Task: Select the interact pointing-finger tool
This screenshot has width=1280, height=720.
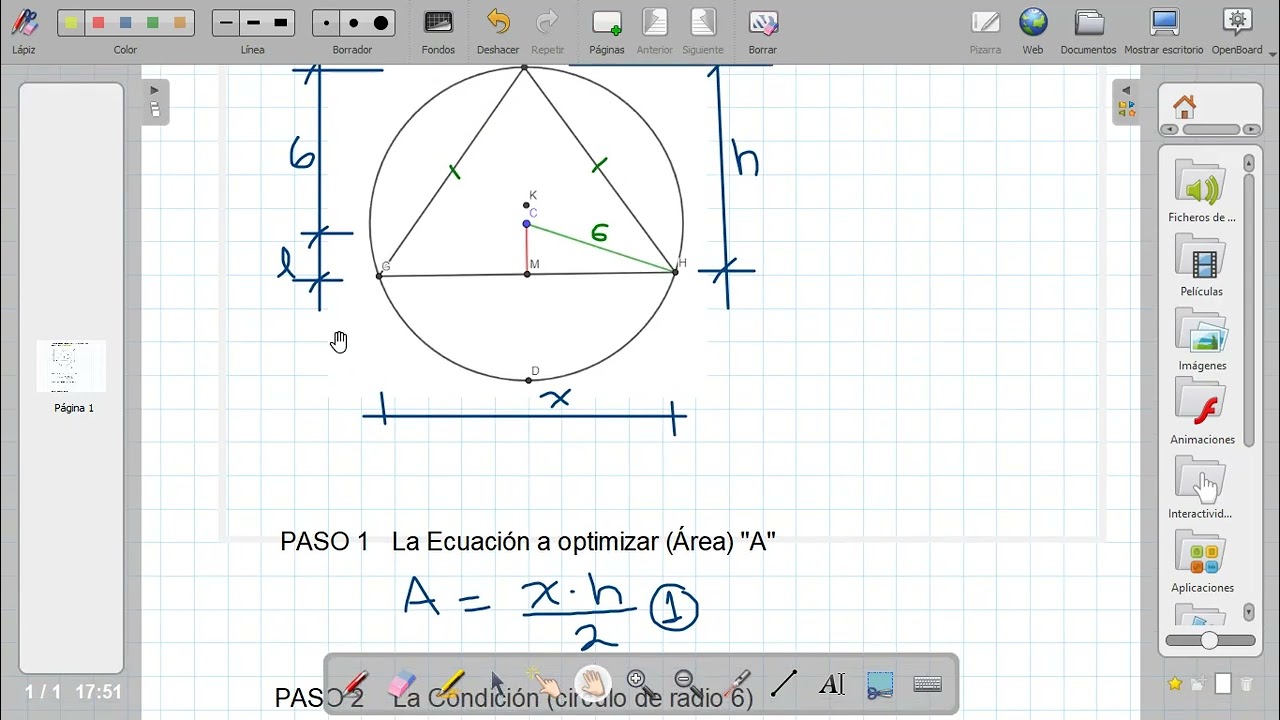Action: point(545,684)
